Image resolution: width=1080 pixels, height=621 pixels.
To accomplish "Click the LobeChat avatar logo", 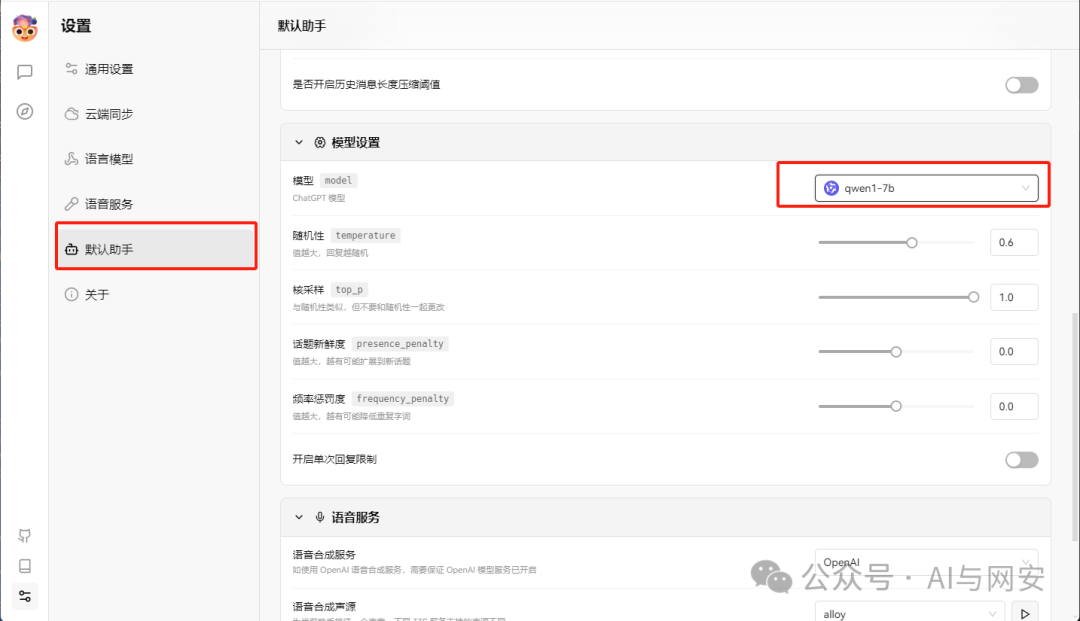I will 25,28.
